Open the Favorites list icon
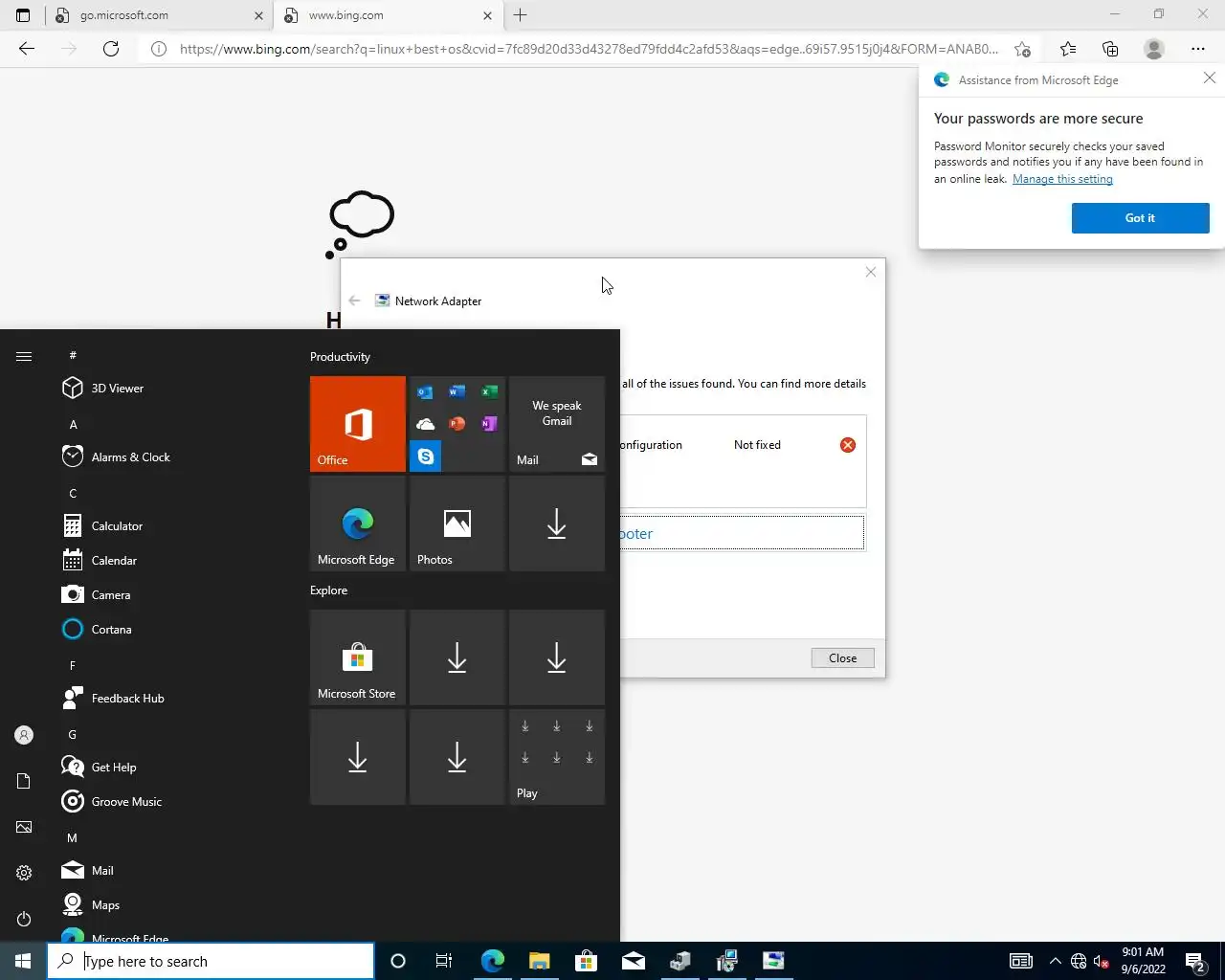 click(1068, 49)
